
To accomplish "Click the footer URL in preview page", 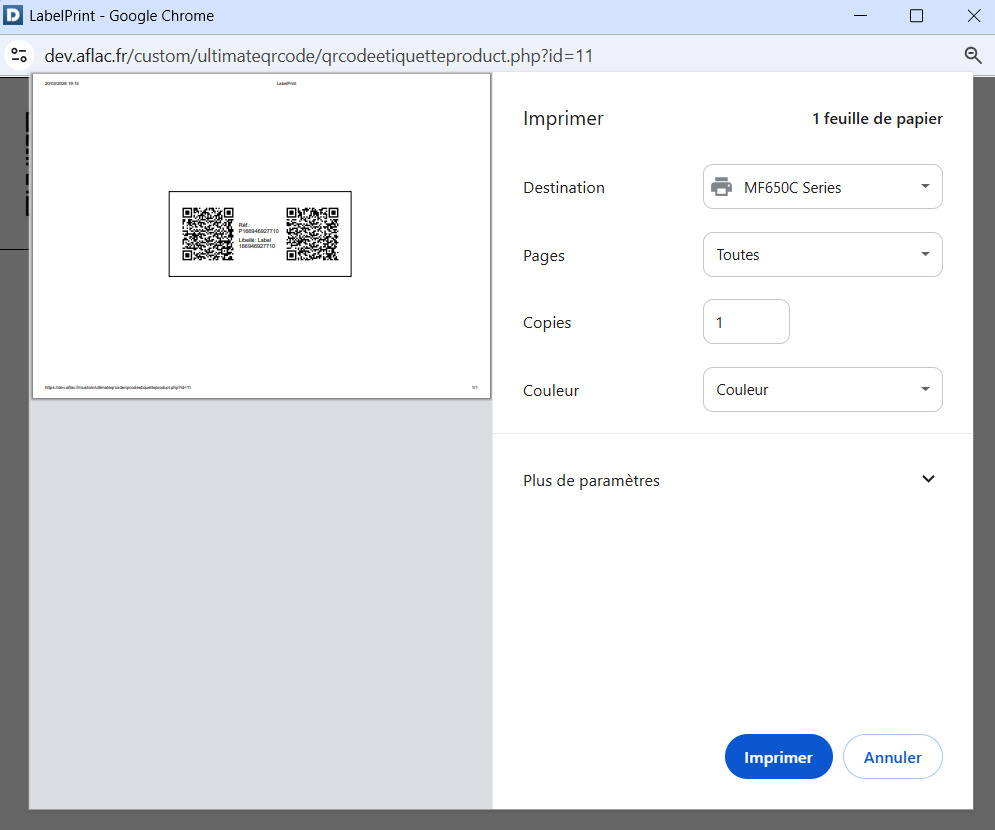I will click(x=117, y=387).
